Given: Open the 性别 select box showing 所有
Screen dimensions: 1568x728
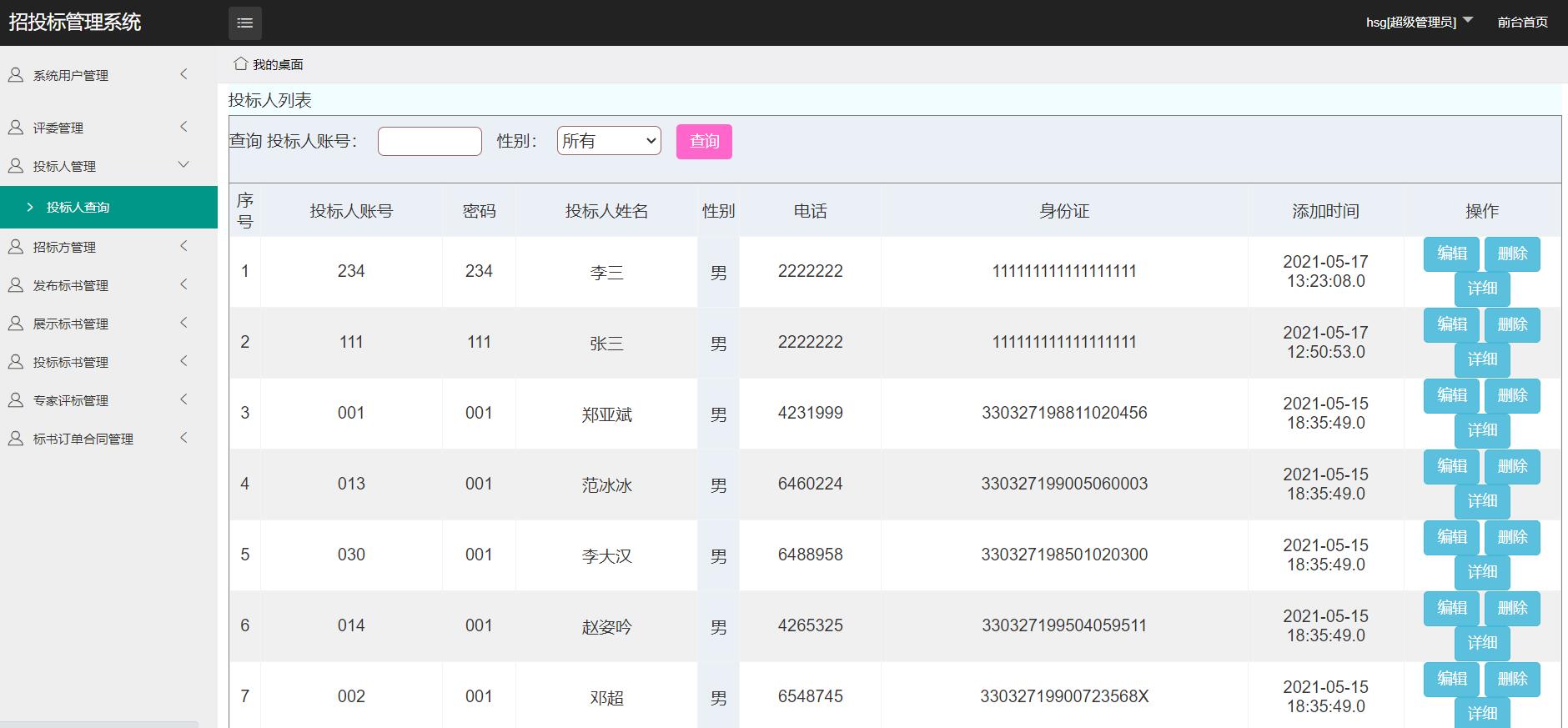Looking at the screenshot, I should (609, 141).
